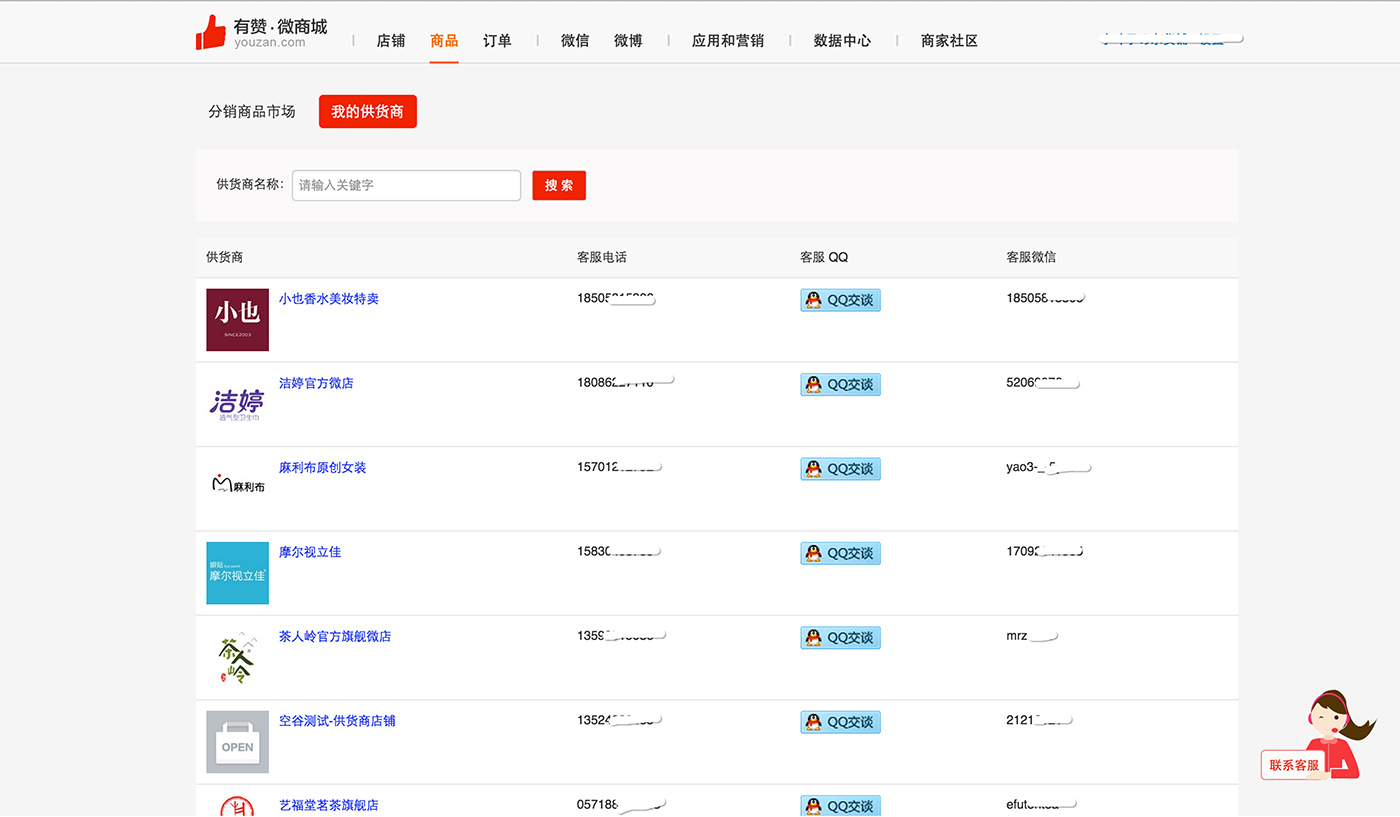Viewport: 1400px width, 817px height.
Task: Open the 订单 menu
Action: [497, 41]
